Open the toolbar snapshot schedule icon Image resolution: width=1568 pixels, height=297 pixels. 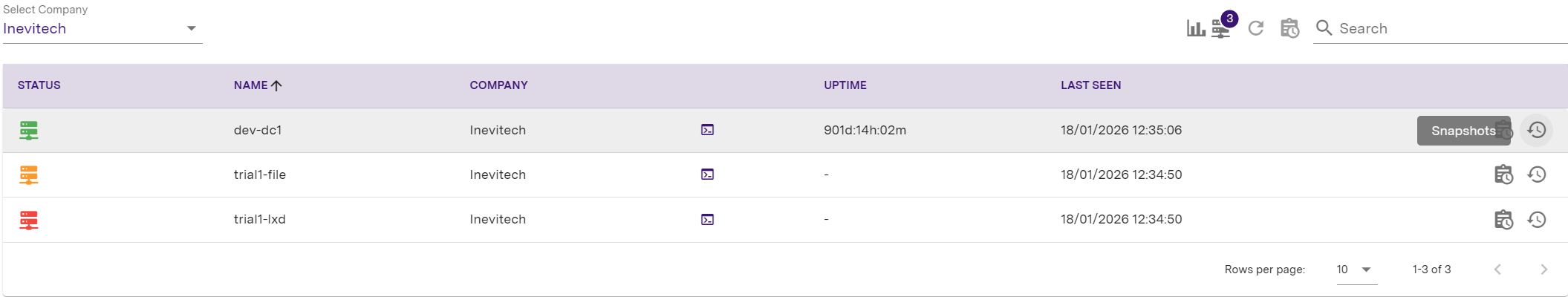coord(1289,28)
